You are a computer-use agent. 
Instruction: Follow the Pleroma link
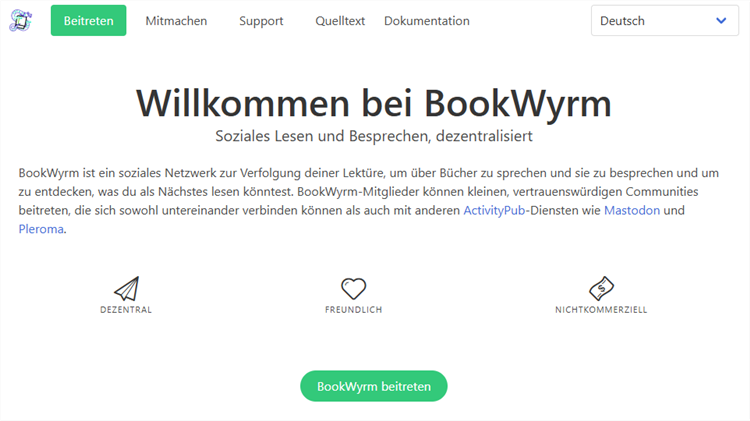click(x=41, y=229)
